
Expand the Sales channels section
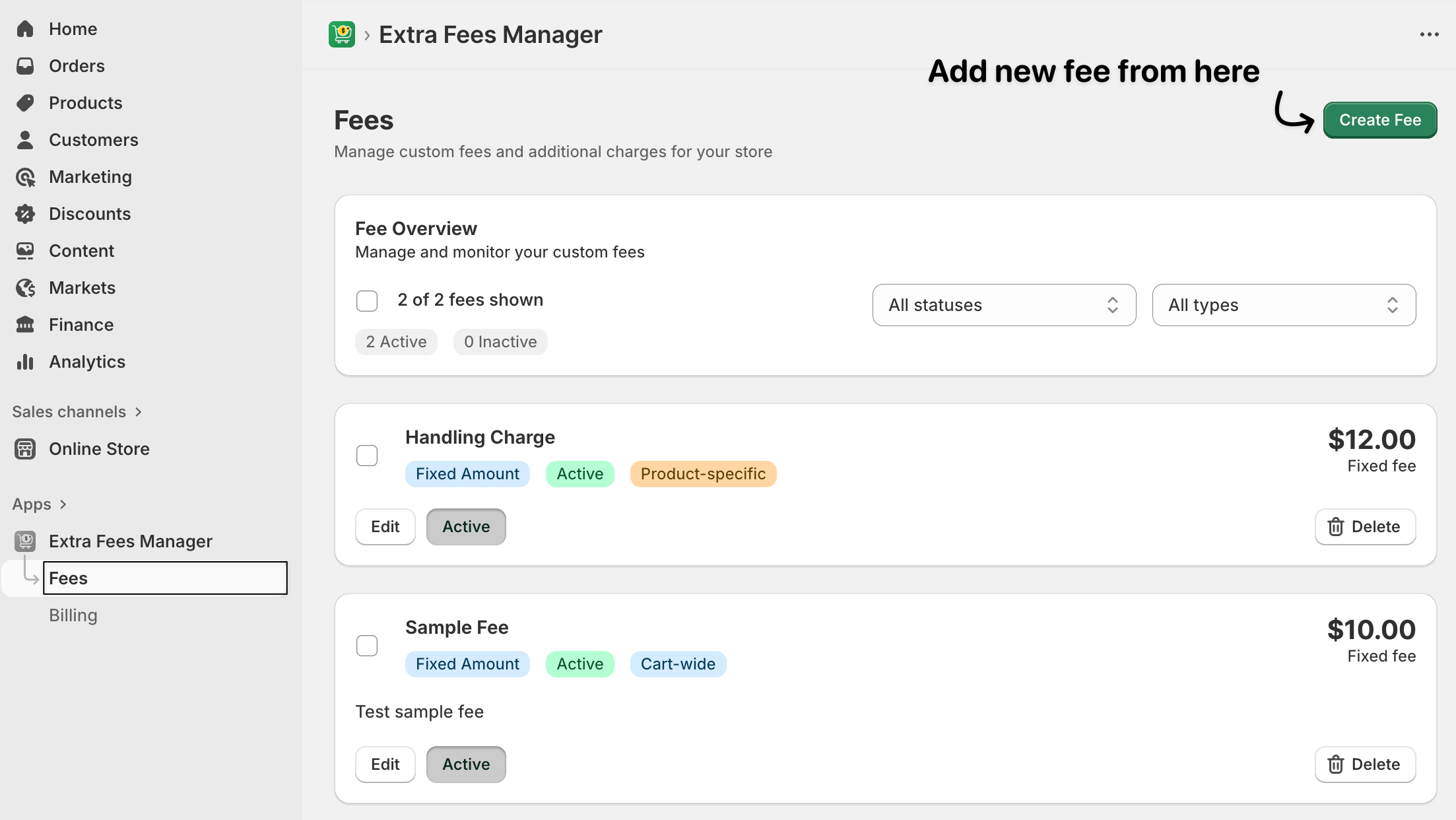77,412
